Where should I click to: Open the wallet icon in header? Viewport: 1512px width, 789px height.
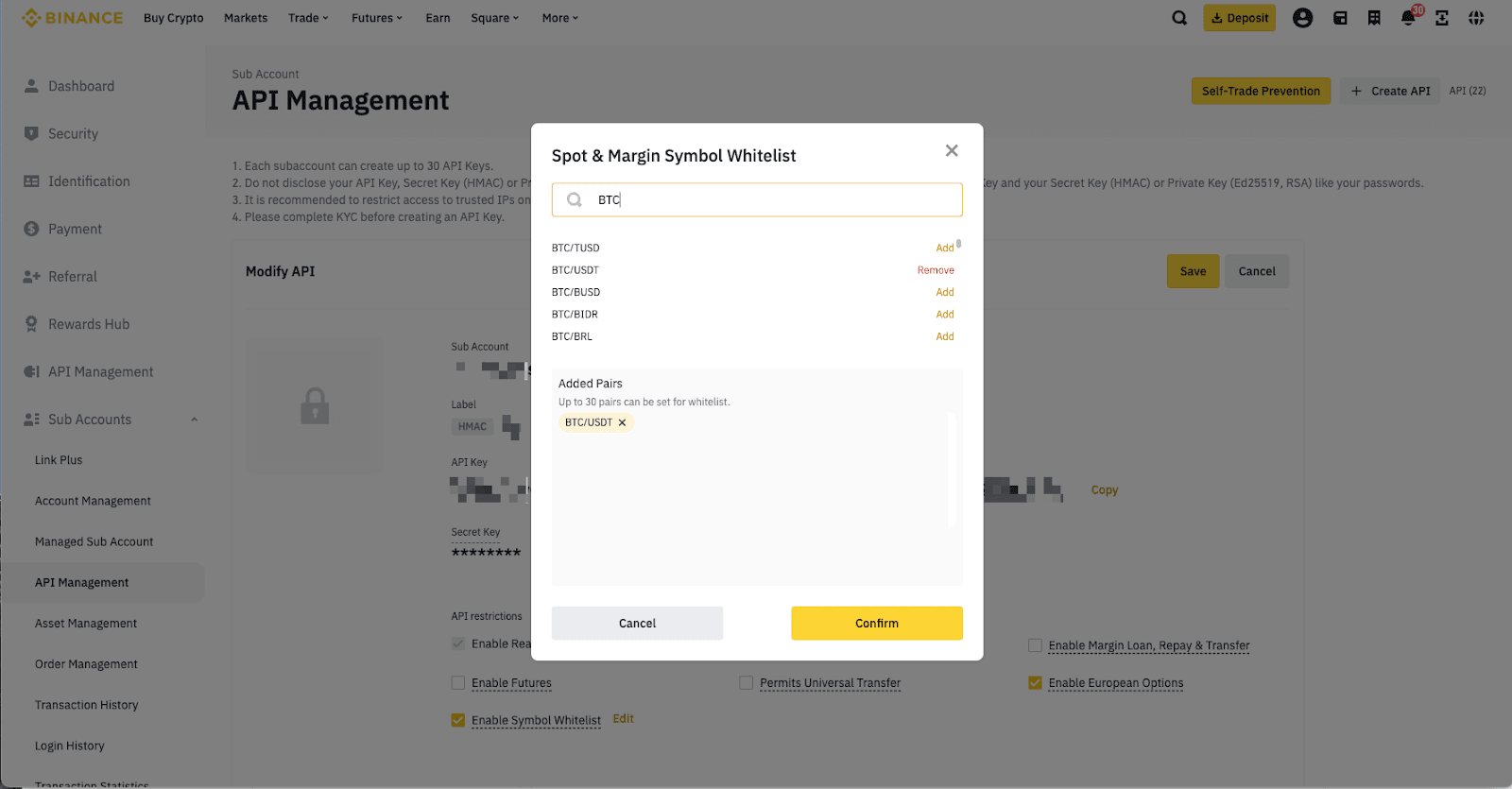point(1340,18)
